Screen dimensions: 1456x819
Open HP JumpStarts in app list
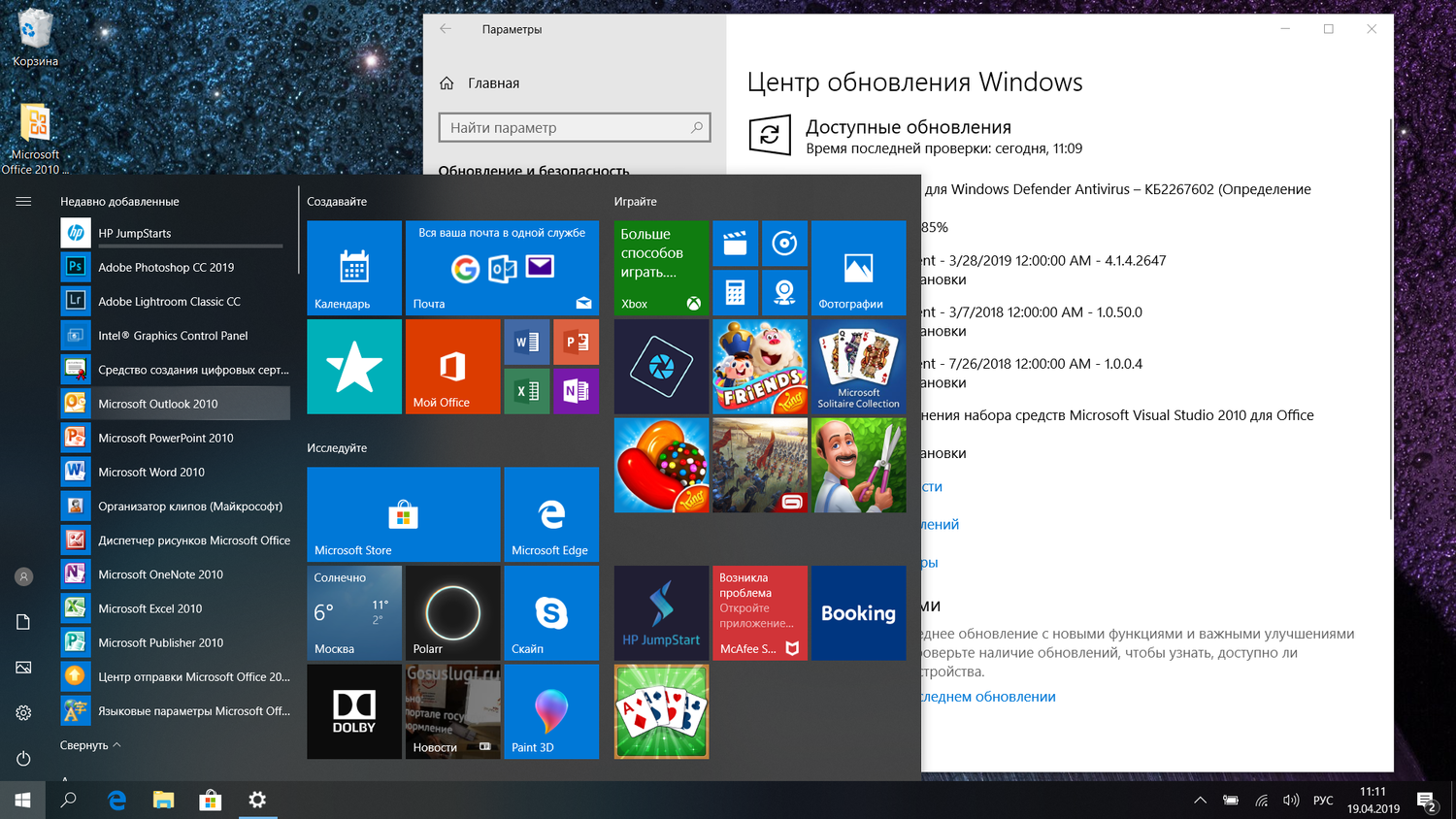[175, 233]
